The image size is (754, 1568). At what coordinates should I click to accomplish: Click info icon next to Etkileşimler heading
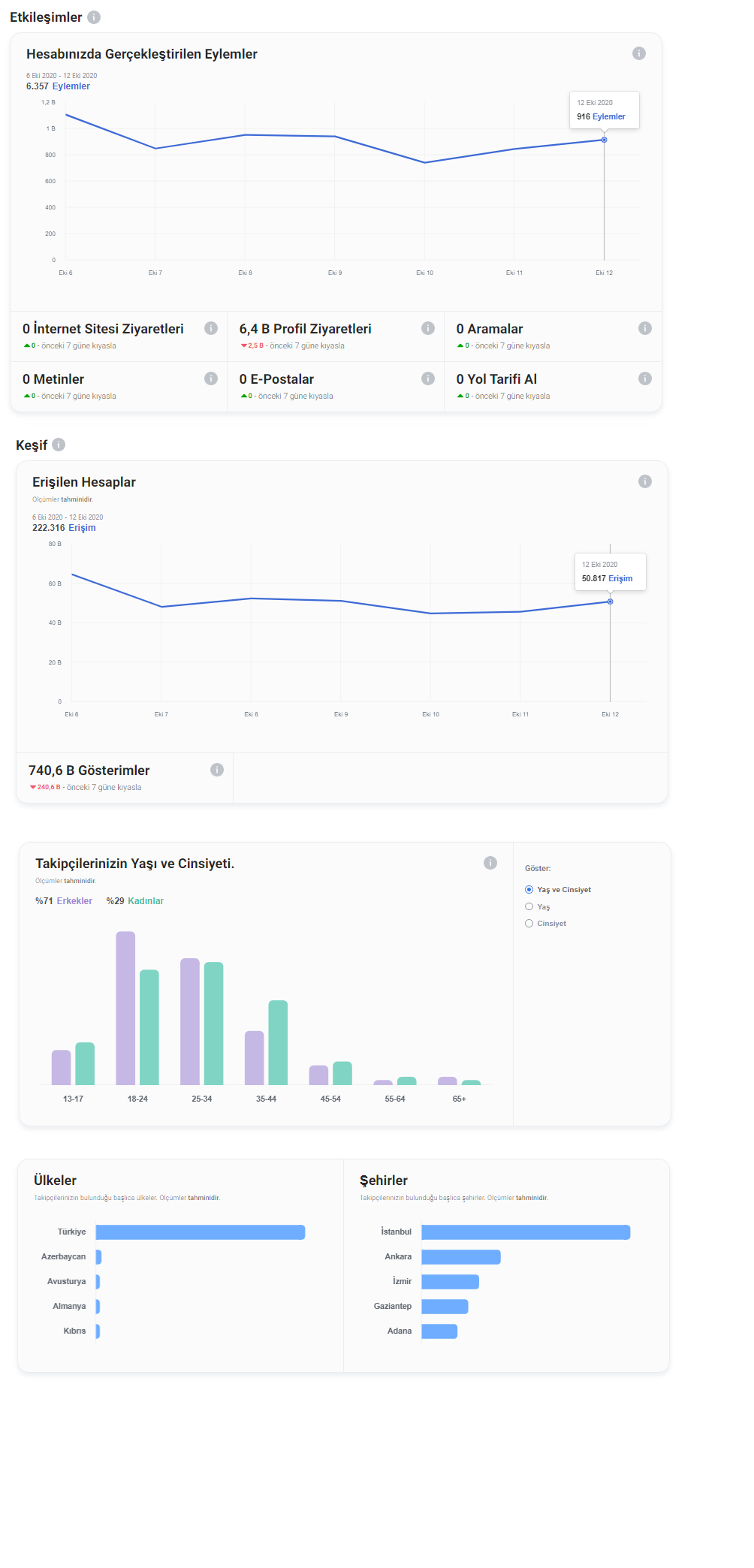pyautogui.click(x=94, y=17)
